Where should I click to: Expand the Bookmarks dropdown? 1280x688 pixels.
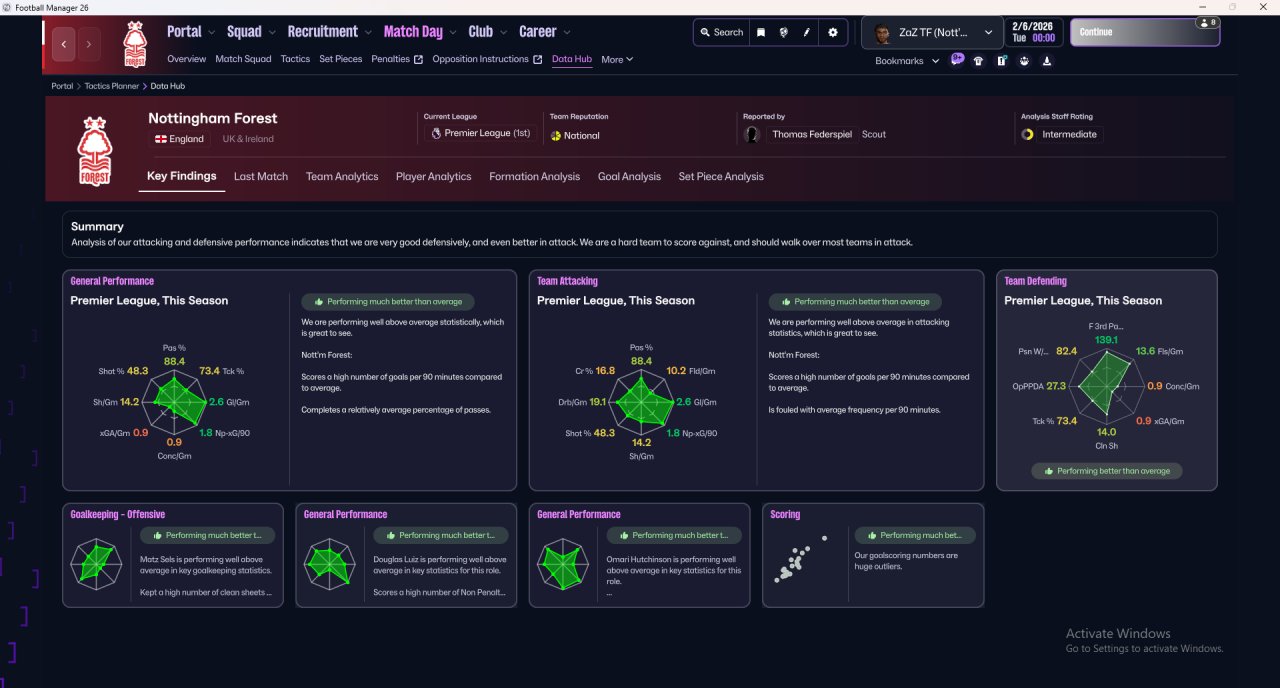[907, 61]
